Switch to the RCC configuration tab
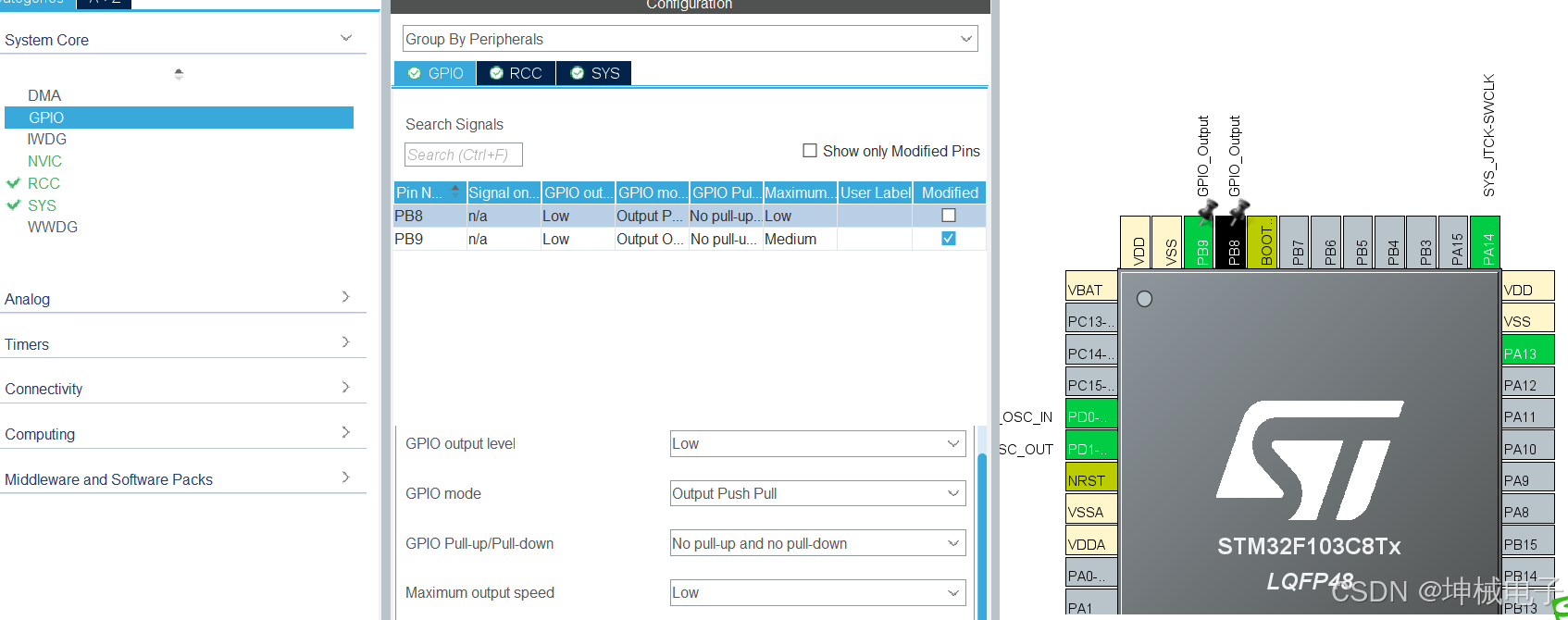 [516, 73]
